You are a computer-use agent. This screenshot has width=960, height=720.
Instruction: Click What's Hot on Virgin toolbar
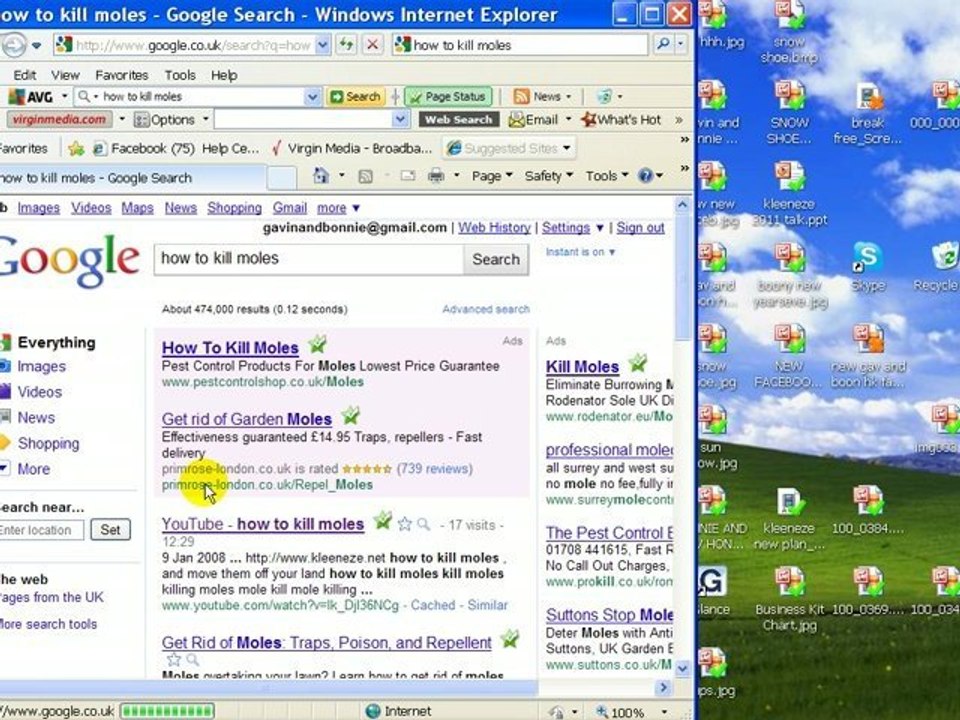[x=621, y=119]
